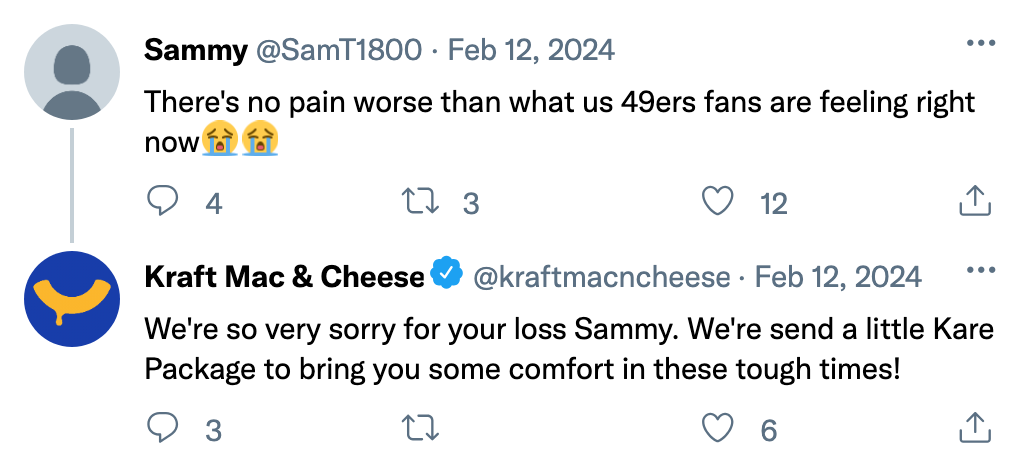Viewport: 1024px width, 470px height.
Task: Click the Sammy display name
Action: tap(196, 49)
